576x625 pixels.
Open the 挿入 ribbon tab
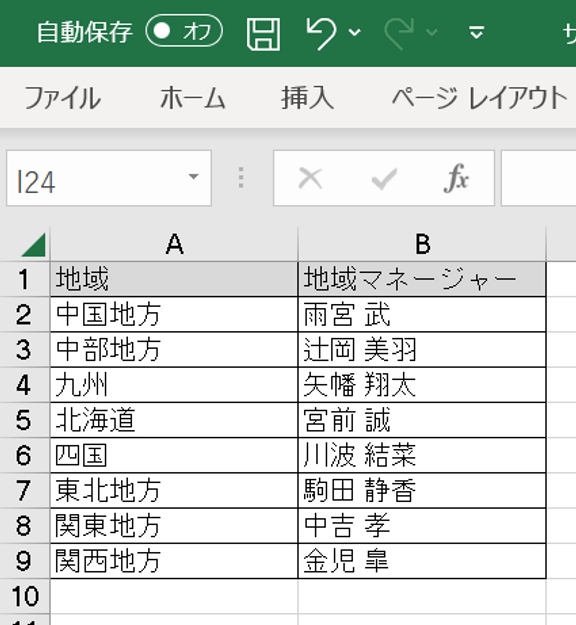(x=307, y=98)
